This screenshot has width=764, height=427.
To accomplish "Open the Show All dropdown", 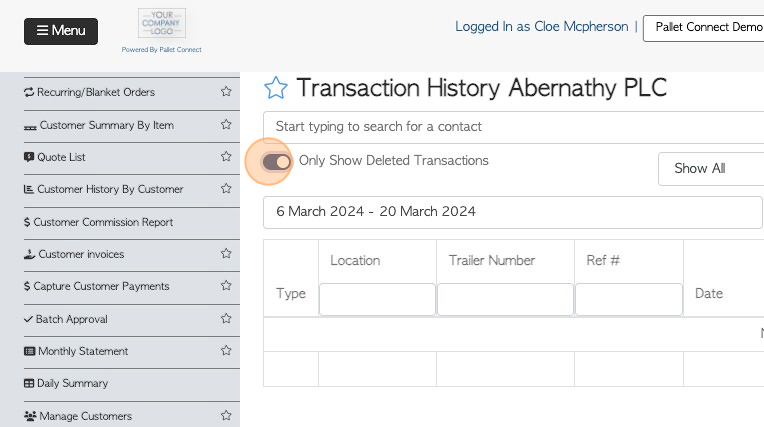I will [711, 169].
